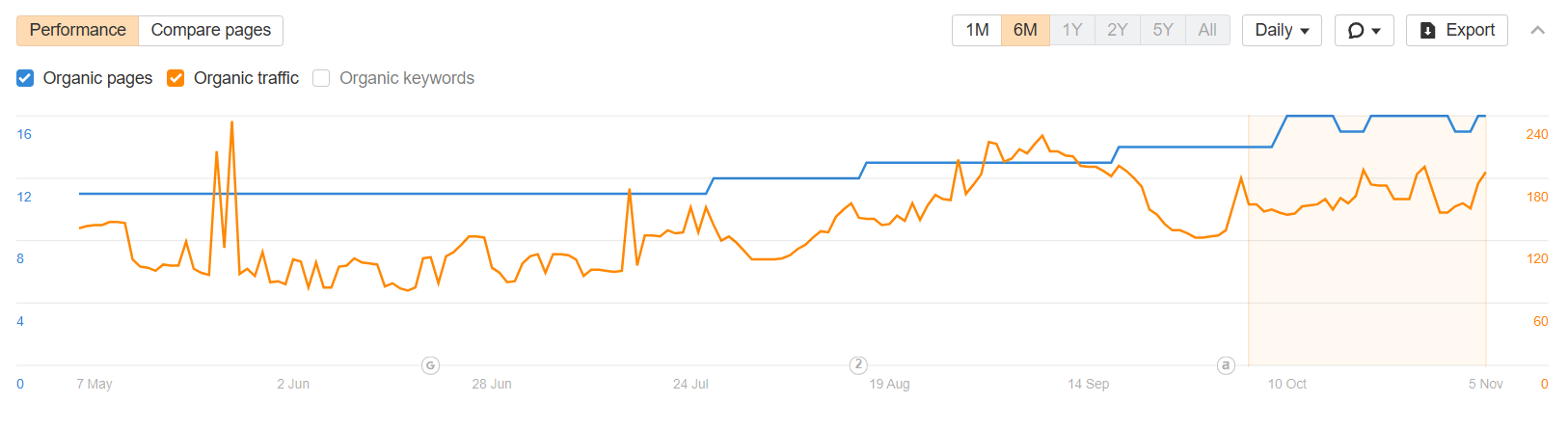Click the Export download icon
Screen dimensions: 1568x429
[1428, 31]
